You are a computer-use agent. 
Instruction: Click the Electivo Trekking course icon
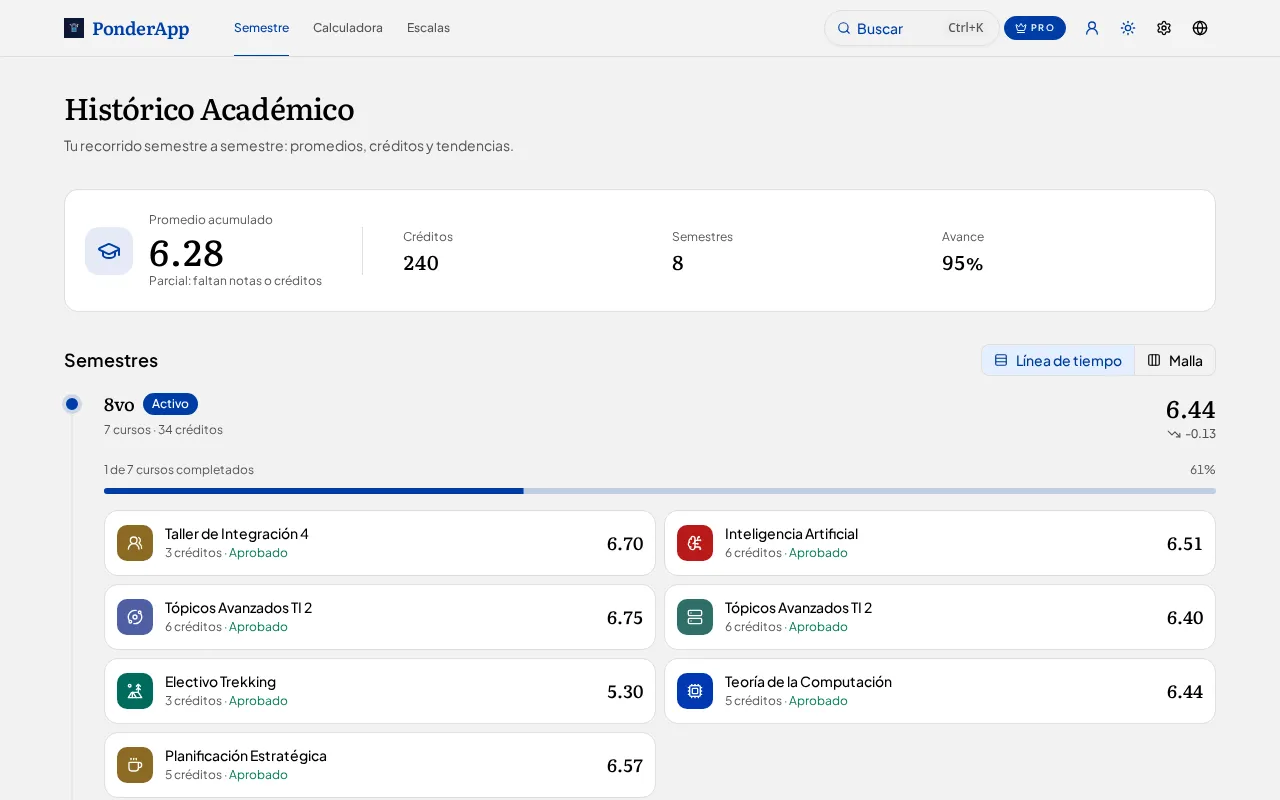[x=135, y=691]
